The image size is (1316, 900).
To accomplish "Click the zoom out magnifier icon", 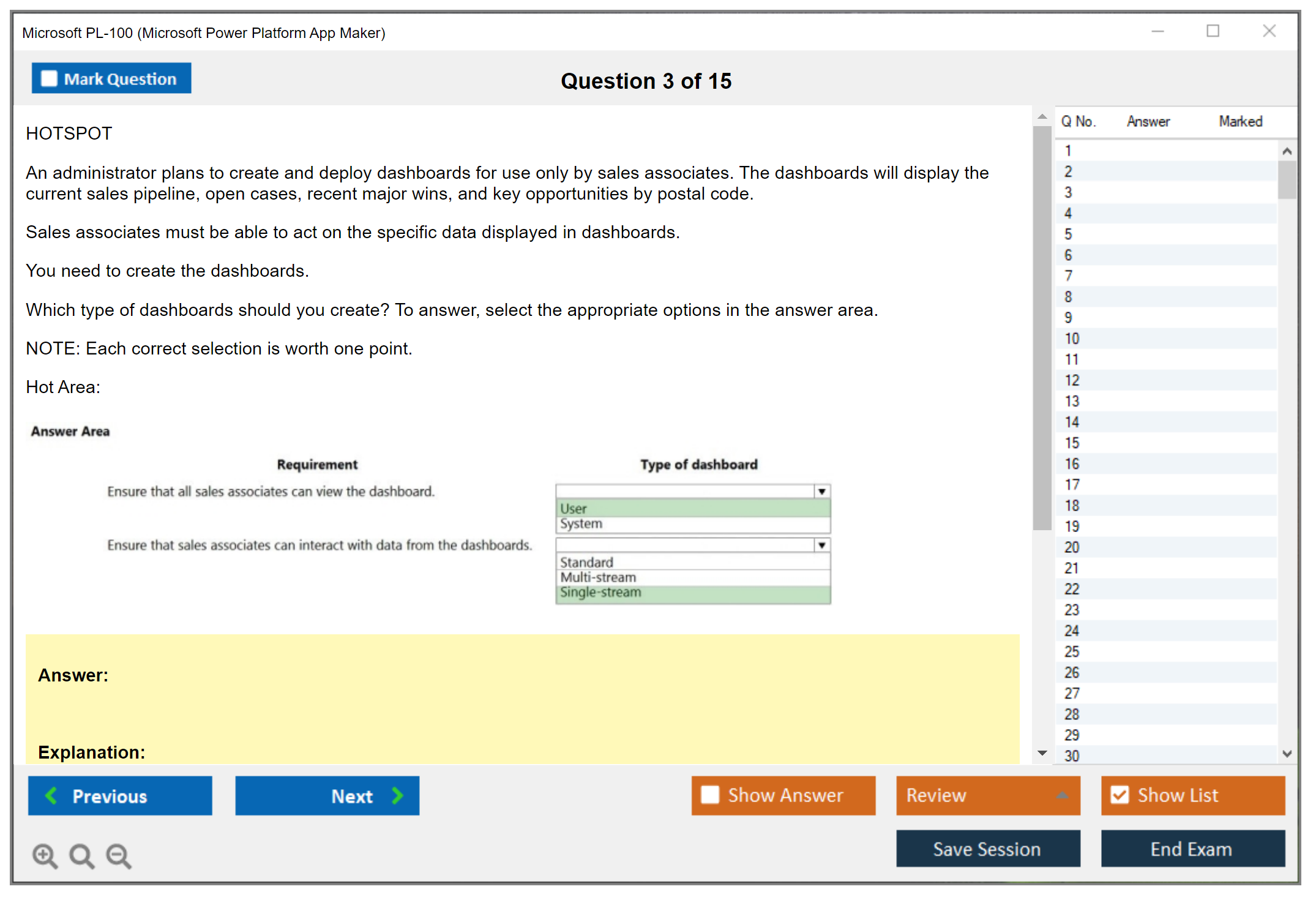I will tap(119, 855).
